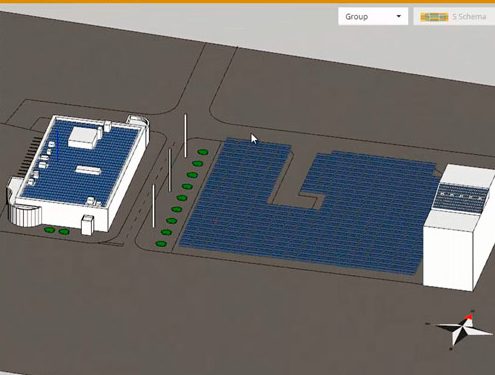Click the topmost green tree in the row
Screen dimensions: 495x375
pos(203,152)
